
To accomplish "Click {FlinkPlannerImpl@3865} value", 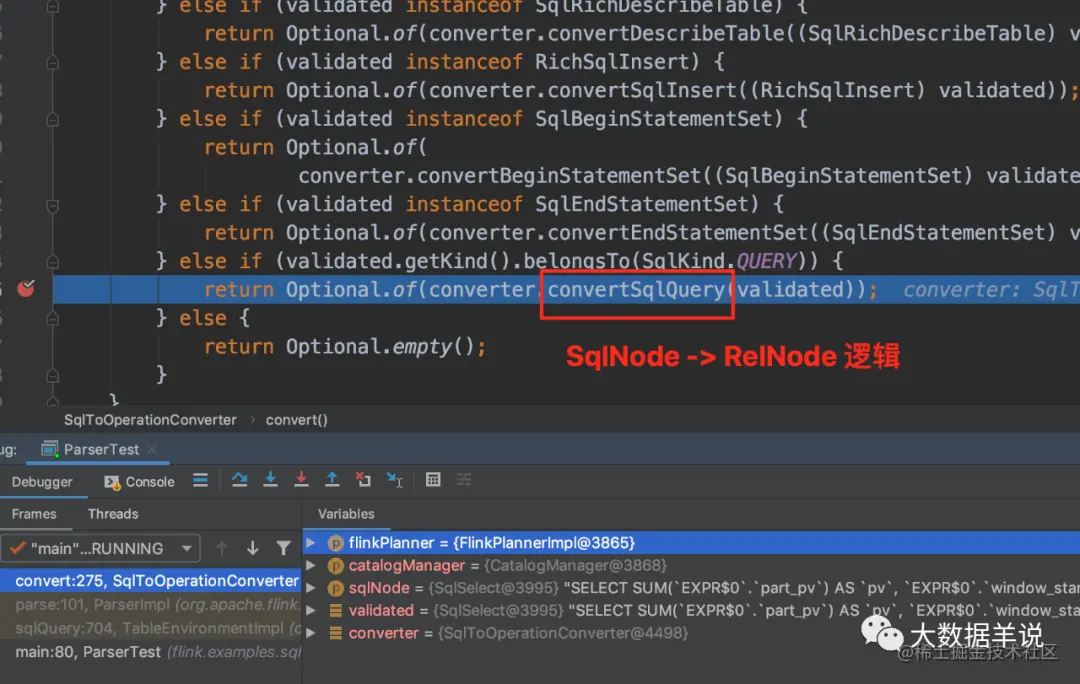I will 543,543.
